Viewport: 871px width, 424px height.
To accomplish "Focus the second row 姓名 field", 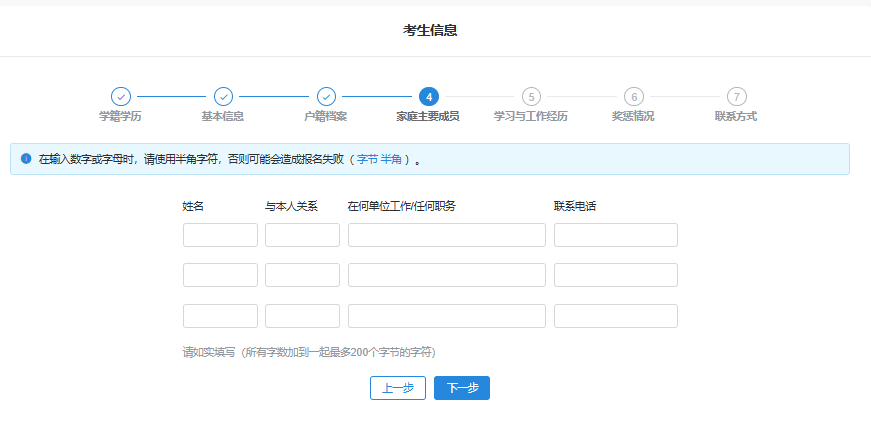I will 221,275.
